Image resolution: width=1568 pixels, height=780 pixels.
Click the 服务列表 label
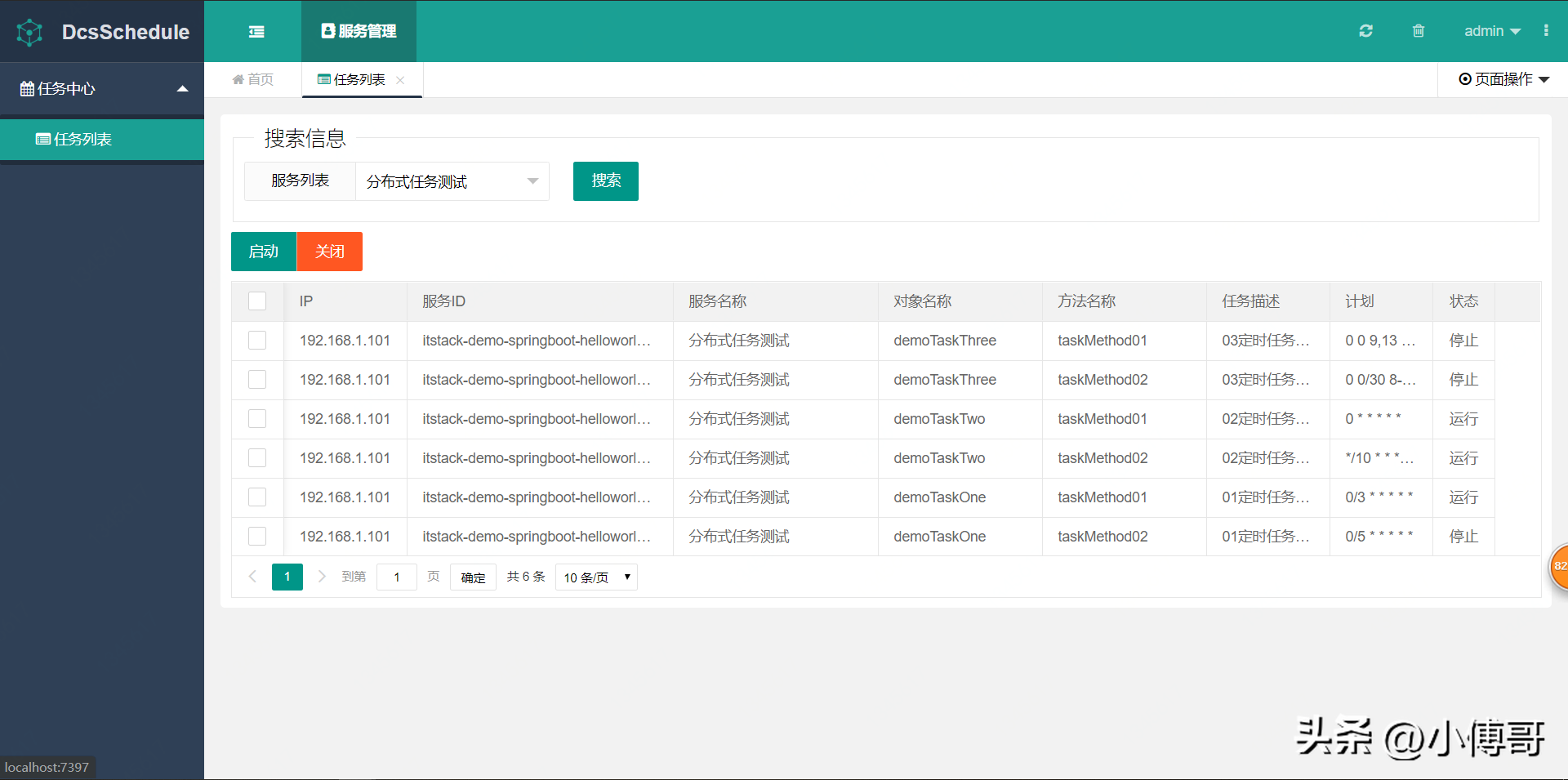tap(301, 181)
